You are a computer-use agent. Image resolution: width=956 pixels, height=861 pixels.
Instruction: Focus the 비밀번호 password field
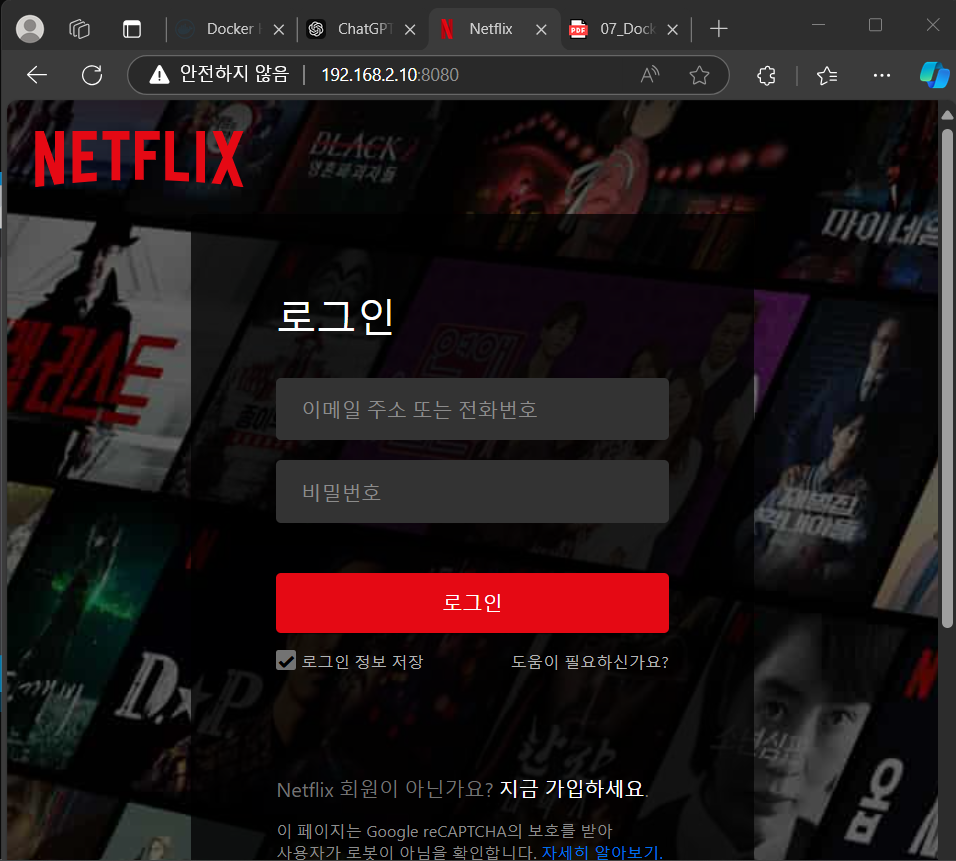tap(473, 491)
